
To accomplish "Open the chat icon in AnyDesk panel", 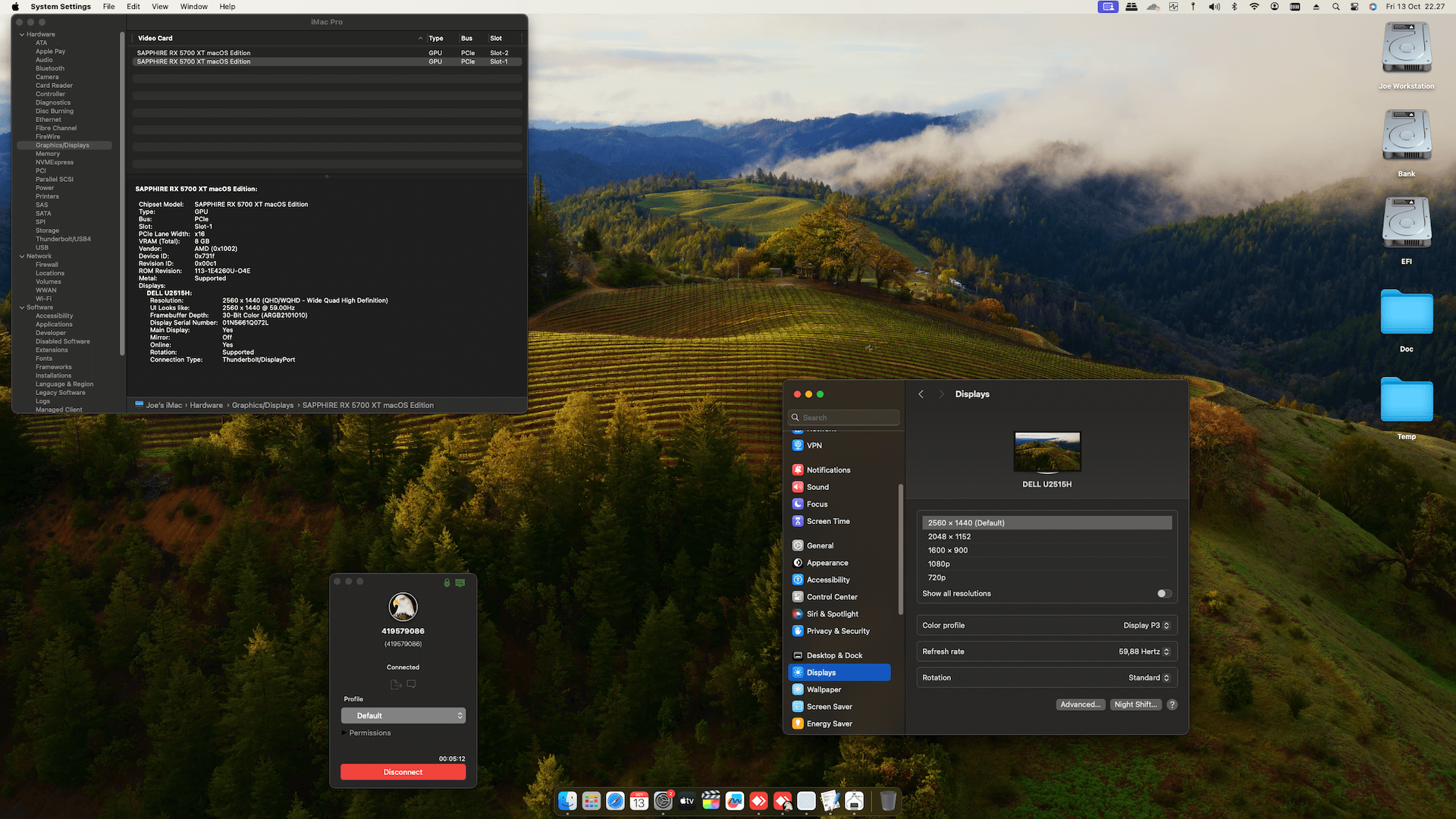I will tap(411, 684).
